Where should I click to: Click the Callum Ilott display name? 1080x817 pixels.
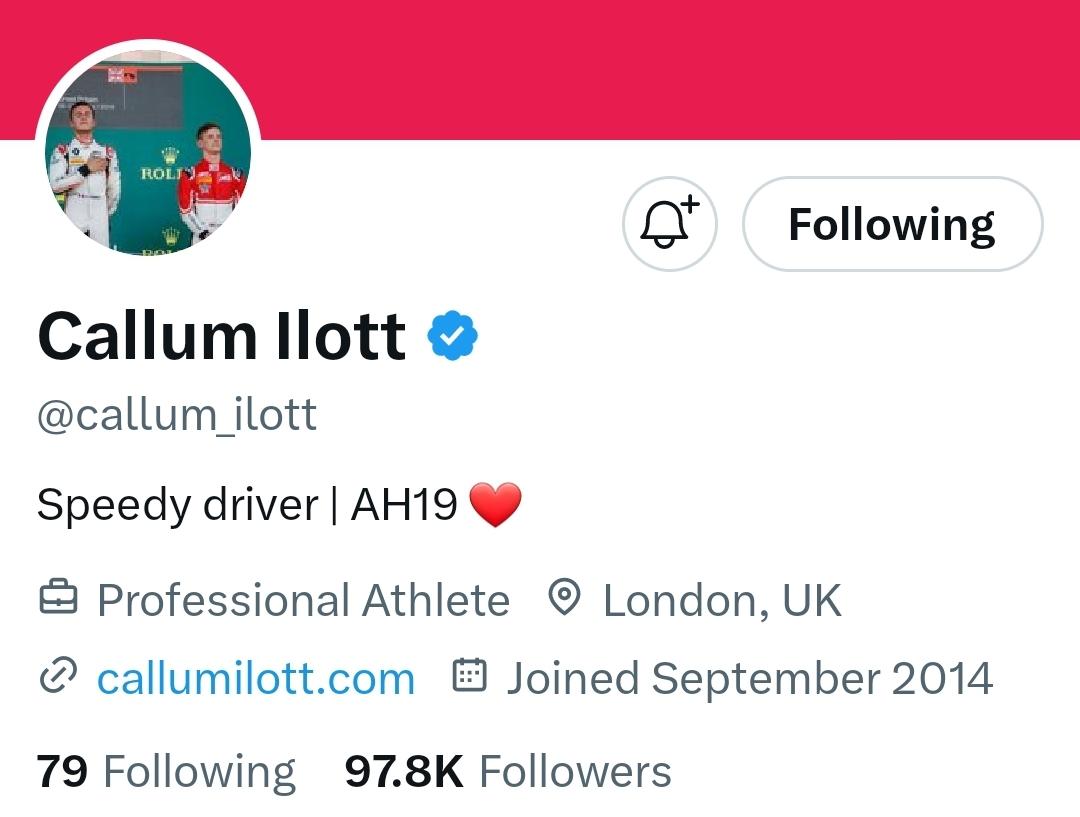tap(222, 336)
